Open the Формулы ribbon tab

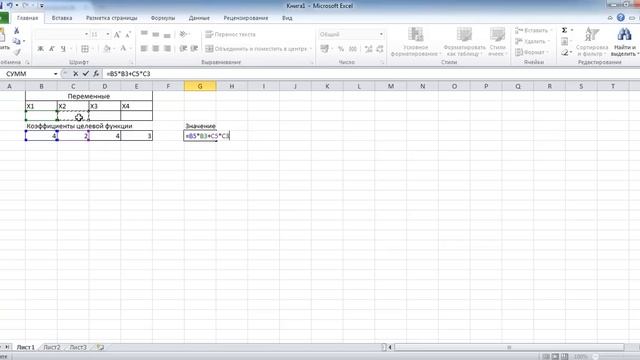click(163, 18)
